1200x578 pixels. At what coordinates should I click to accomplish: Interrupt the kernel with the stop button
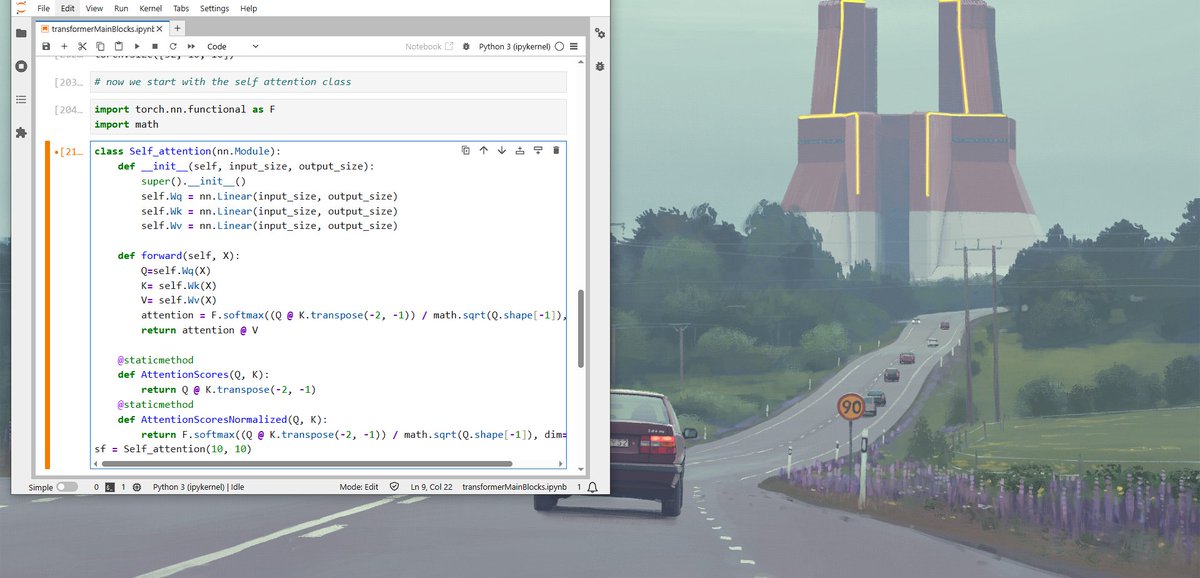click(155, 47)
